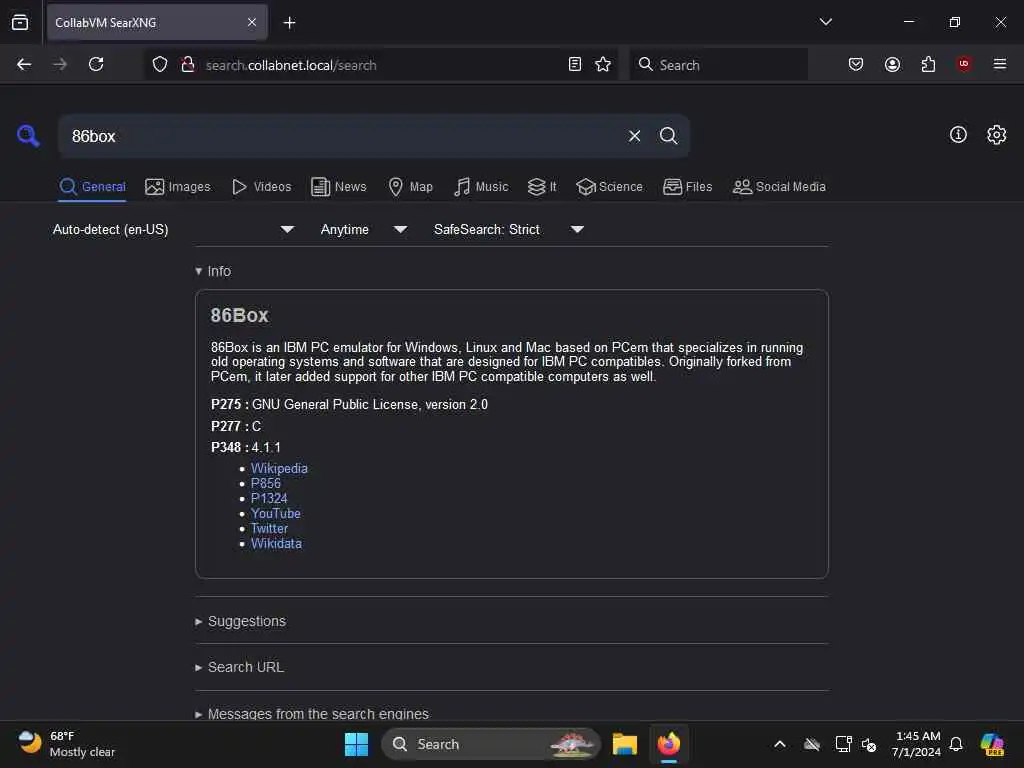Open Auto-detect language dropdown
The image size is (1024, 768).
(173, 229)
